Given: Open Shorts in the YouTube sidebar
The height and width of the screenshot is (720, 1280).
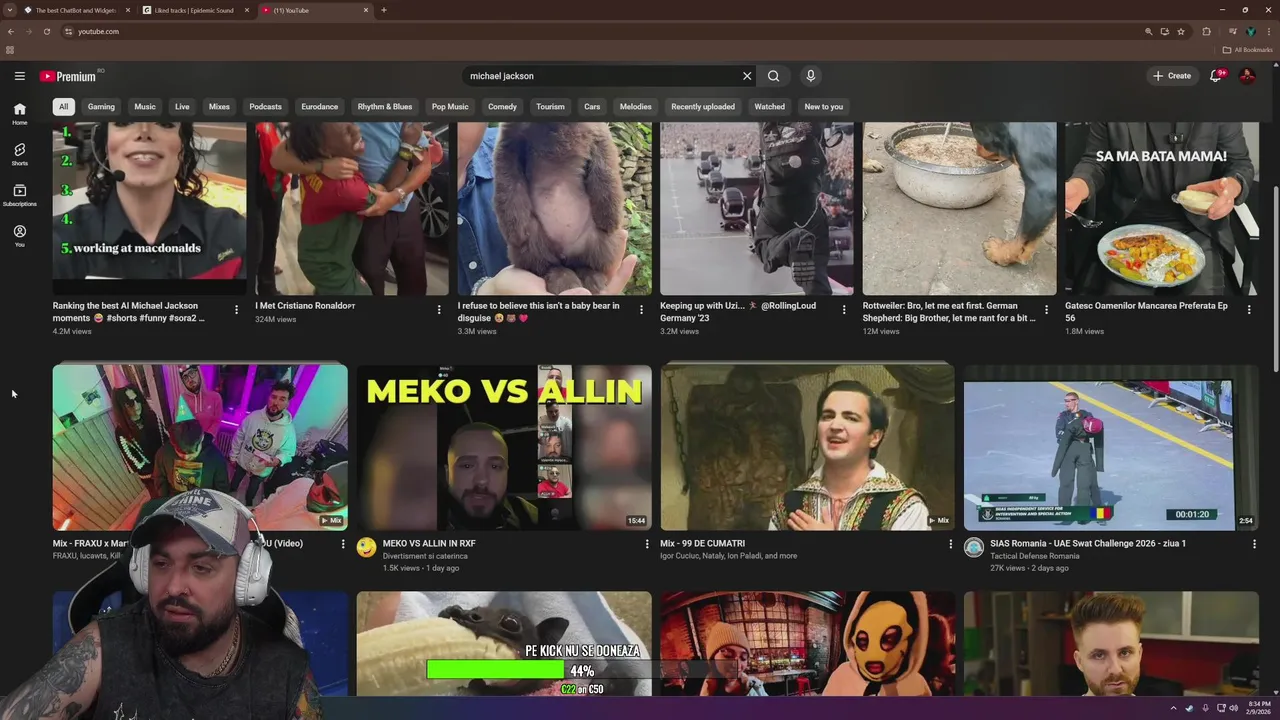Looking at the screenshot, I should [19, 154].
